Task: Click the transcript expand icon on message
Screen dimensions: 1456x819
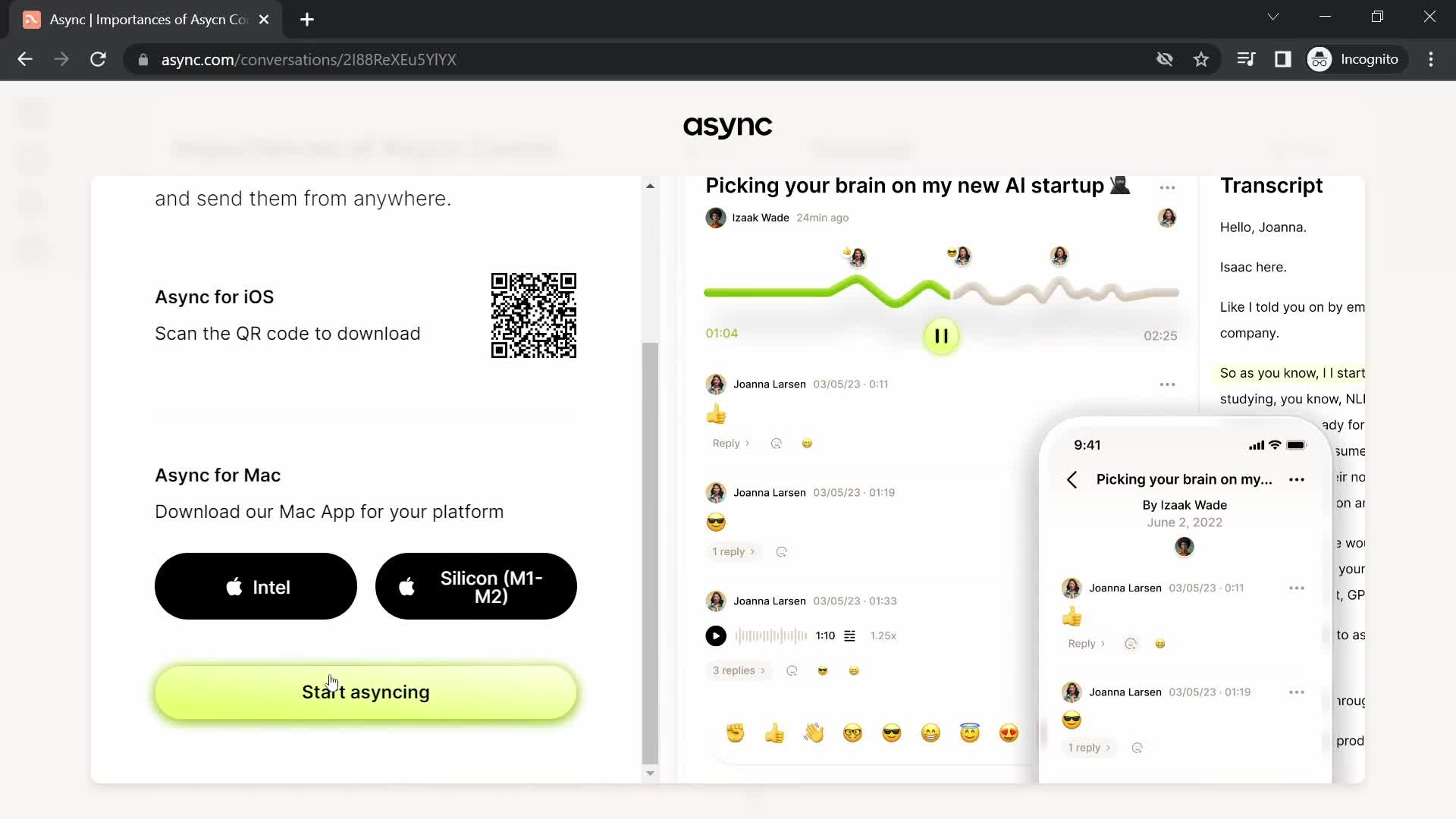Action: (x=850, y=635)
